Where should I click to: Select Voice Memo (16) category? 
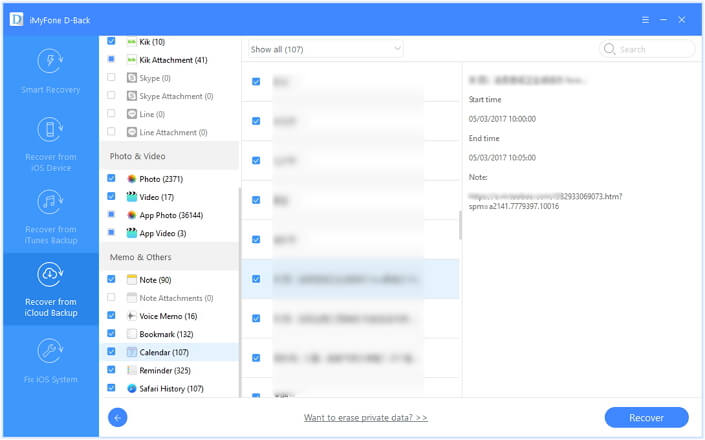[x=168, y=316]
